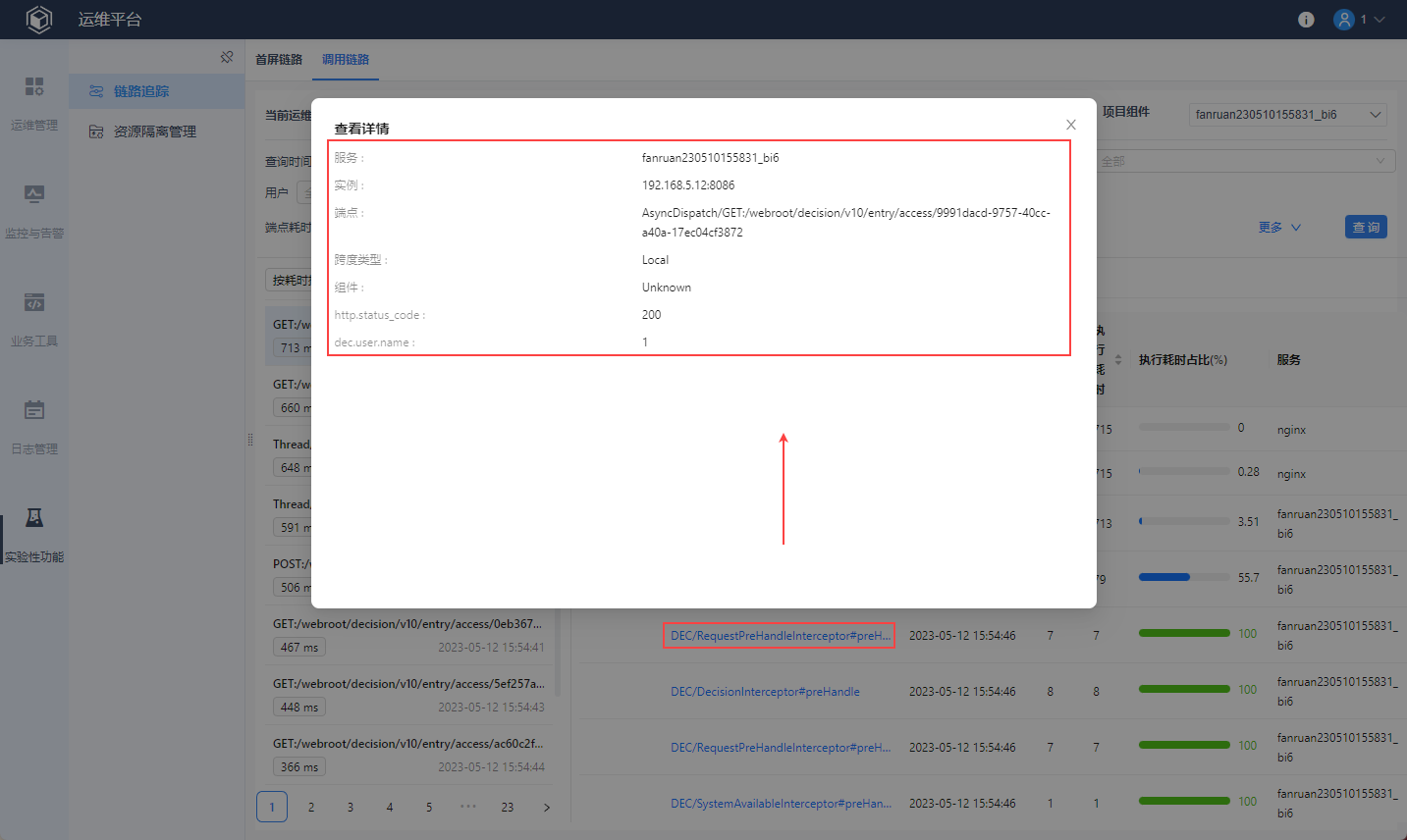Click the platform logo icon
Viewport: 1407px width, 840px height.
[38, 20]
